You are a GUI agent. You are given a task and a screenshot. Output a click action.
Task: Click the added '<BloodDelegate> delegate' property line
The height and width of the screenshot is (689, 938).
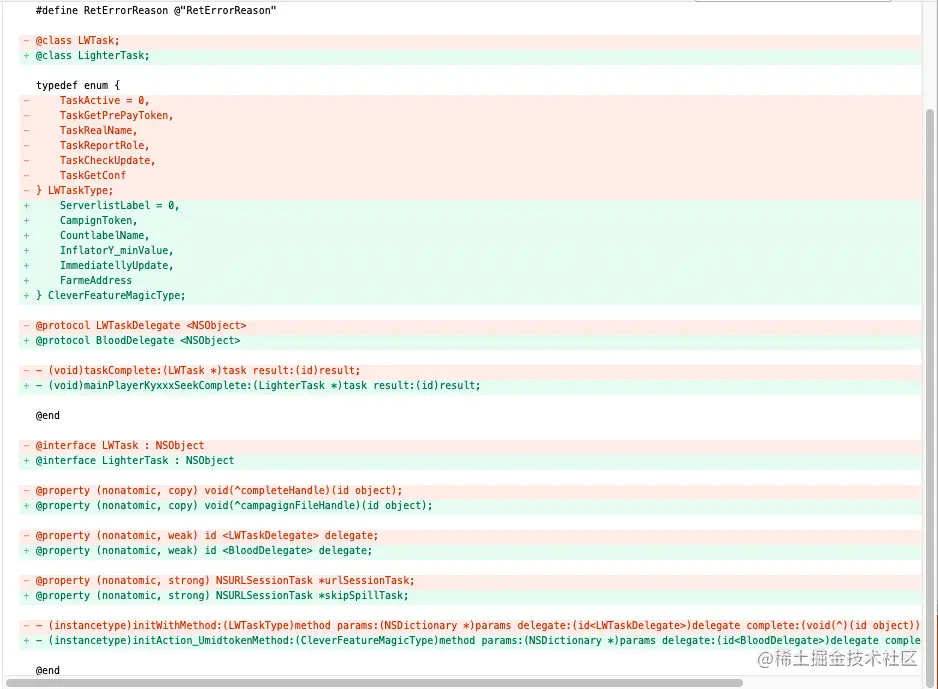click(470, 550)
